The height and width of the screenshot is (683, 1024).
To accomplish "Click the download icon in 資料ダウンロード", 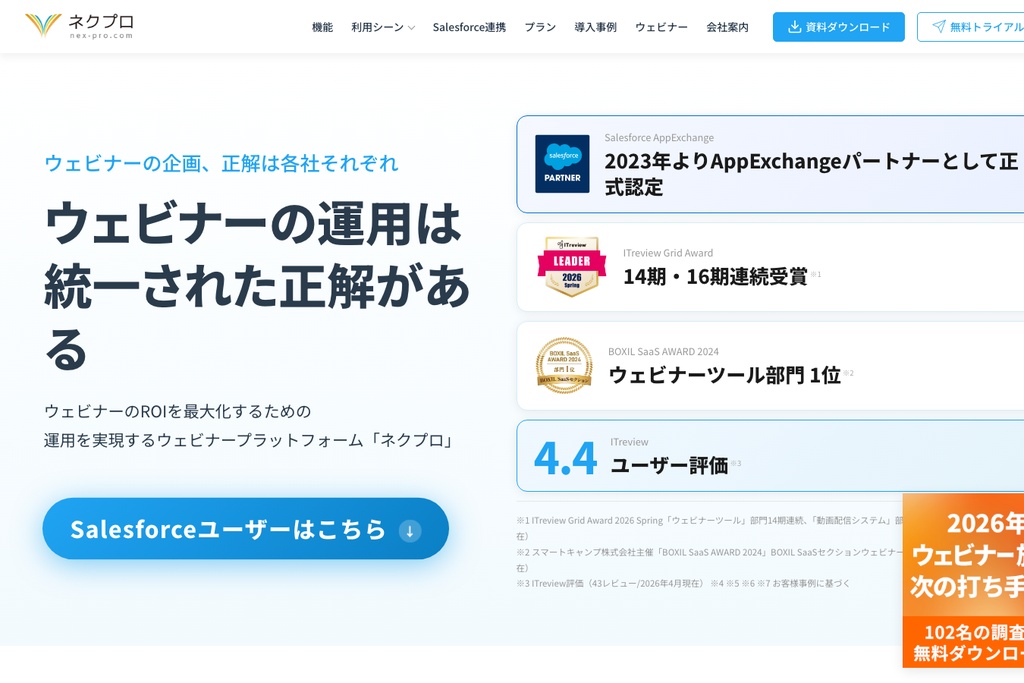I will pos(794,27).
